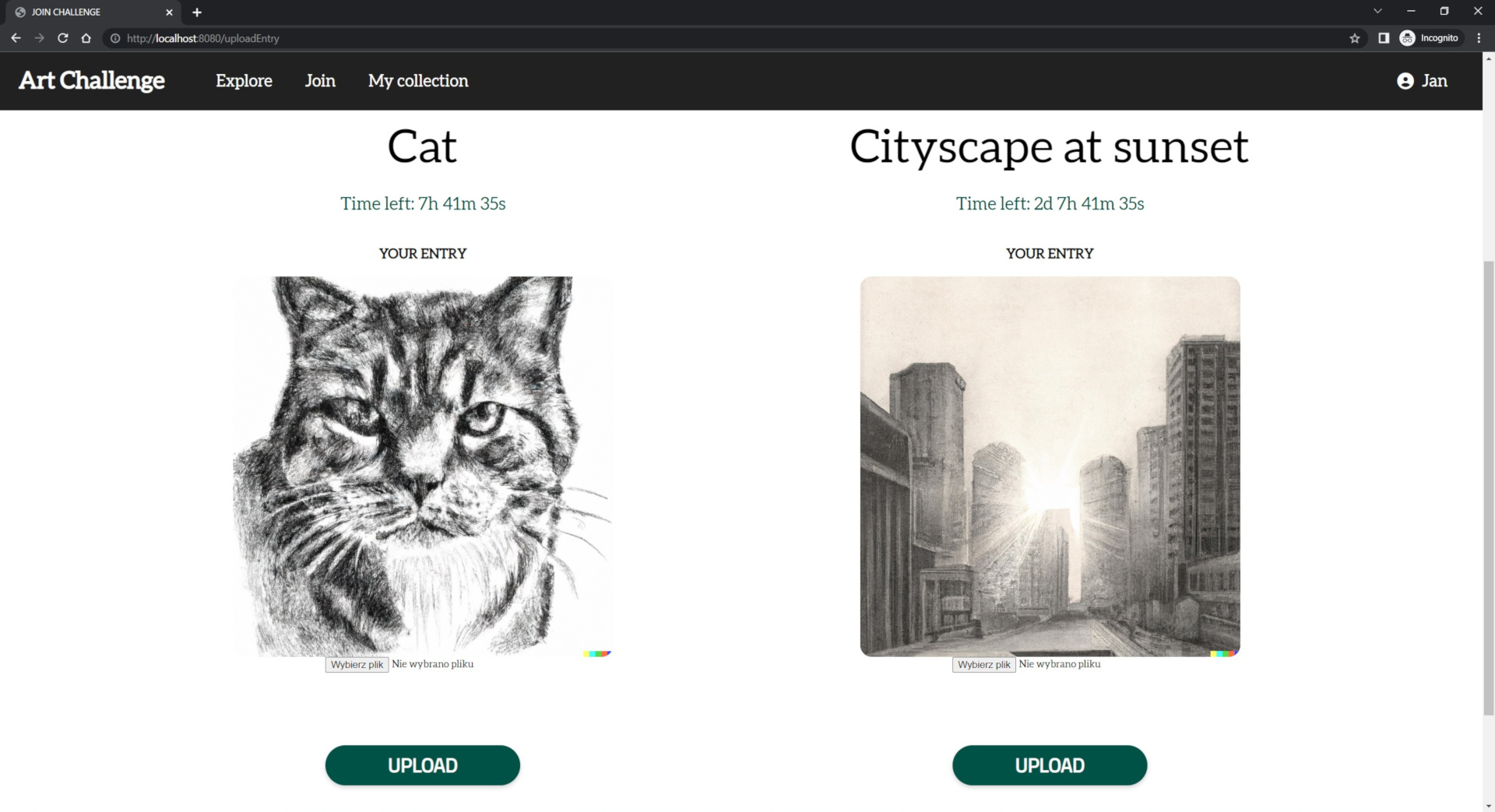The image size is (1495, 812).
Task: Choose file for the Cat entry
Action: (357, 664)
